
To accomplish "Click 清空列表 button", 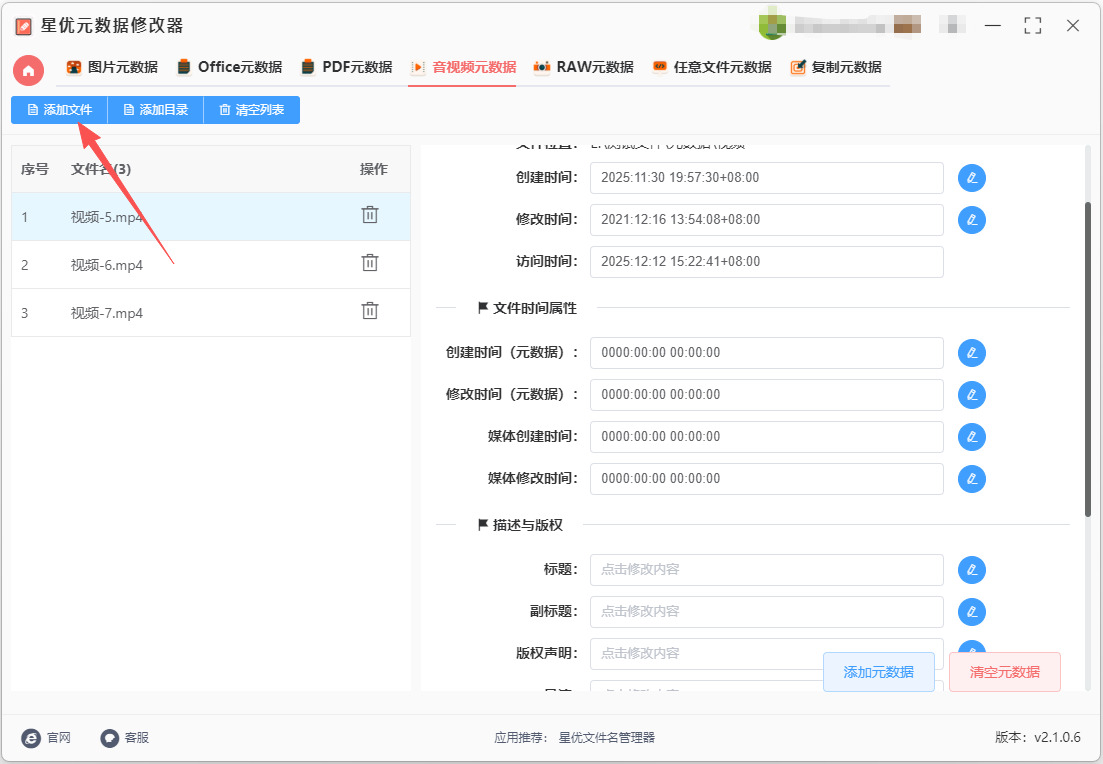I will point(252,110).
